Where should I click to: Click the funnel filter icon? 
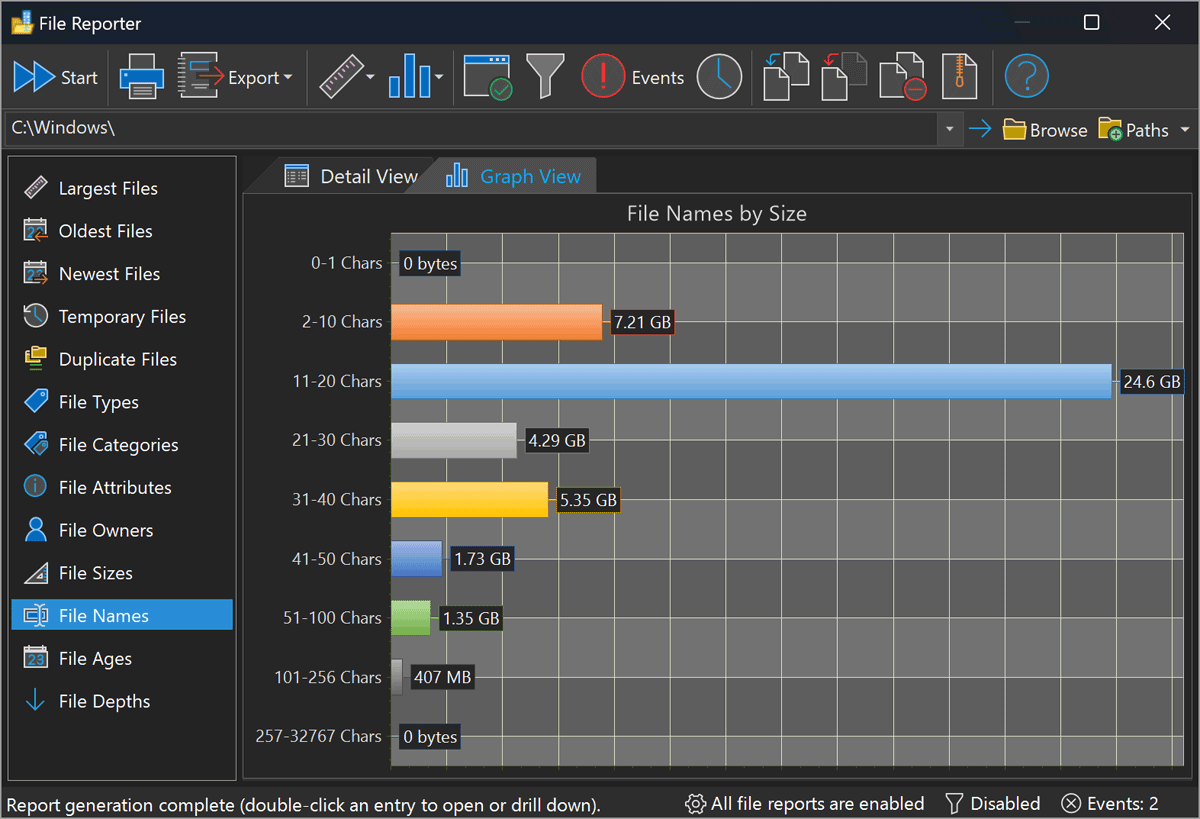[x=545, y=77]
